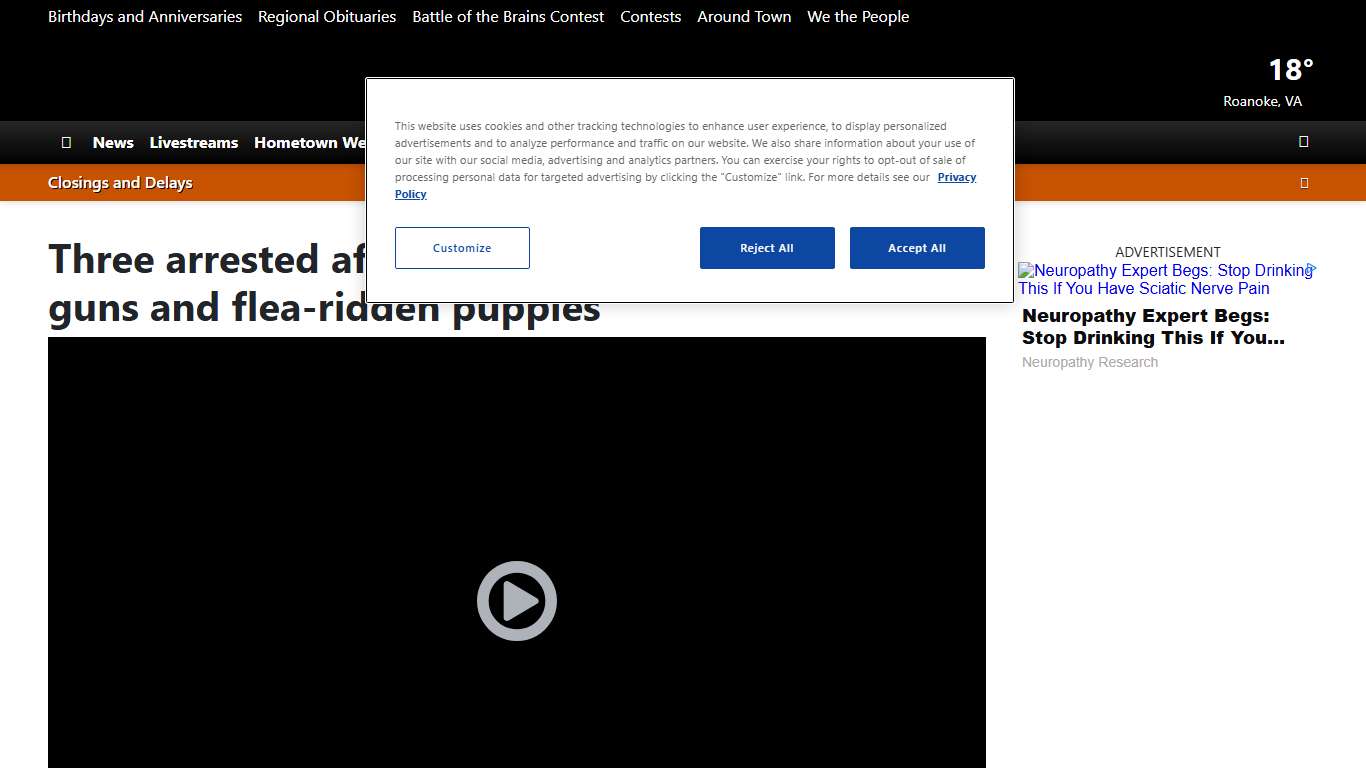This screenshot has height=768, width=1366.
Task: Reject all cookies
Action: click(x=766, y=248)
